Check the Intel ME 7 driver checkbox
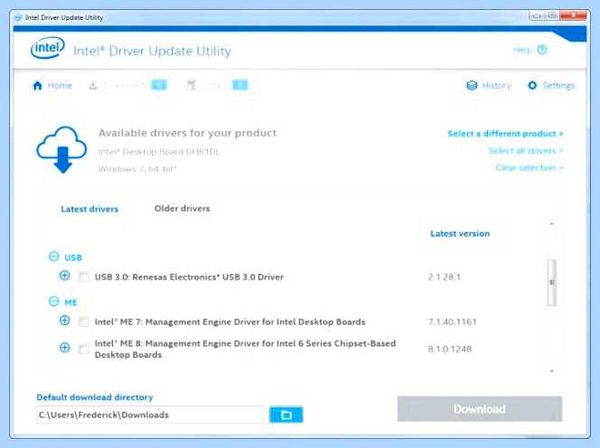600x448 pixels. [x=83, y=322]
